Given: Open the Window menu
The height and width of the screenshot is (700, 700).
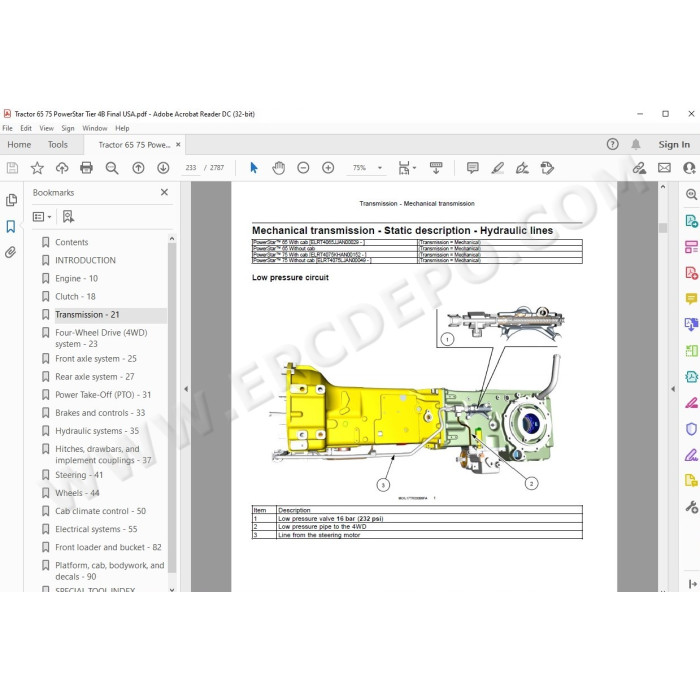Looking at the screenshot, I should coord(95,128).
